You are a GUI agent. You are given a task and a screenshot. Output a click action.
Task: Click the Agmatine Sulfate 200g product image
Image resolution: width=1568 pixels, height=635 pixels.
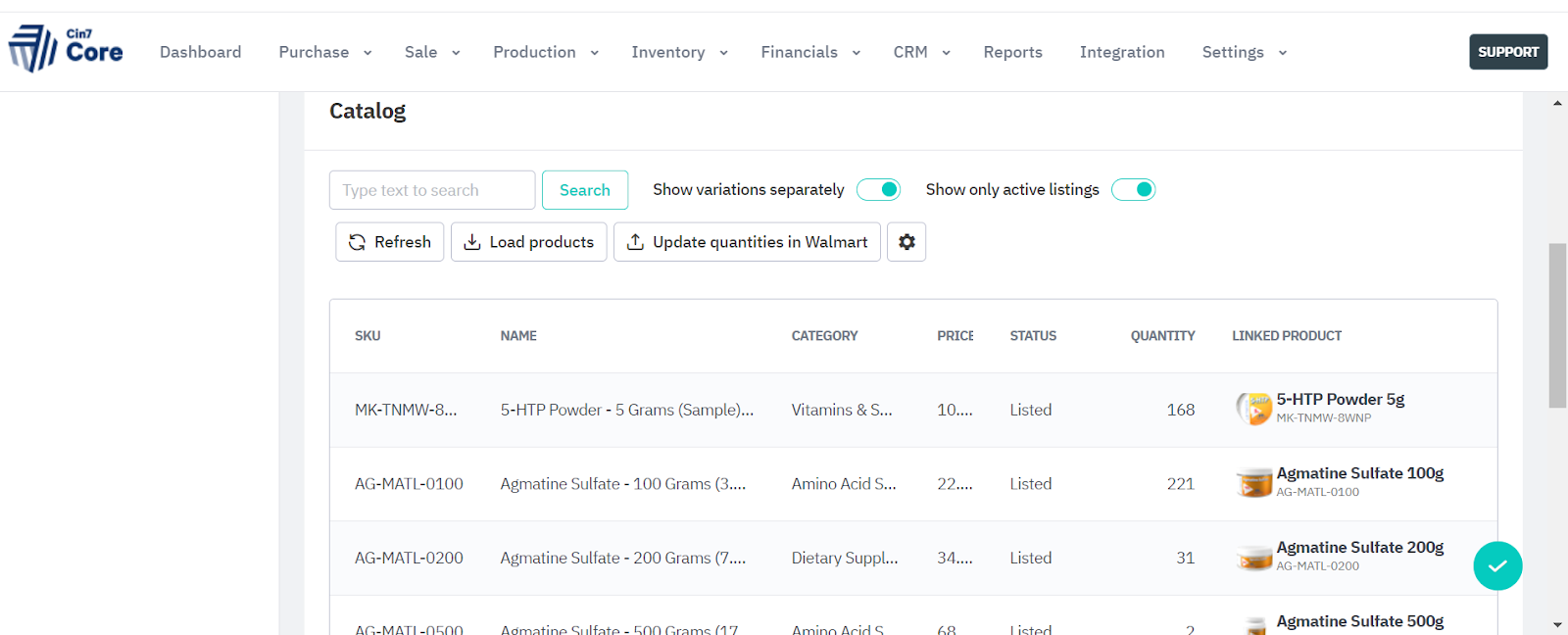(1253, 558)
